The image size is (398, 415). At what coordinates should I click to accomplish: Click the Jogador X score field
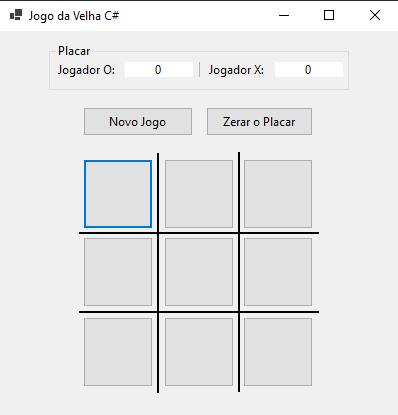point(309,70)
